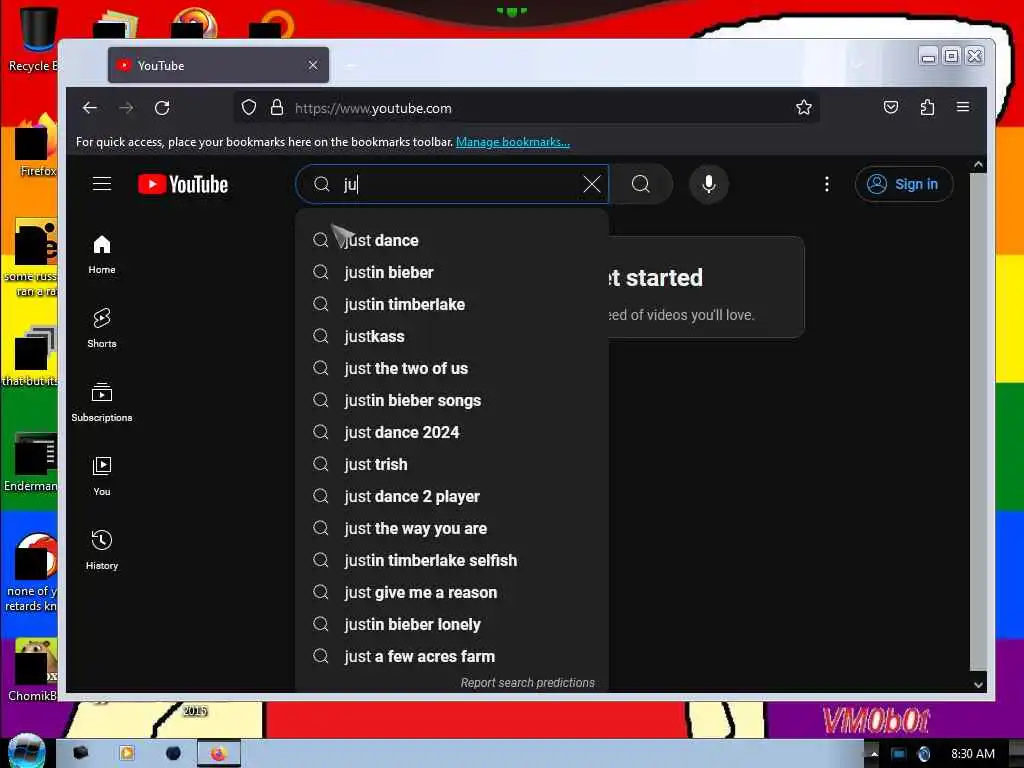Choose the 'justin timberlake' suggestion

coord(452,304)
